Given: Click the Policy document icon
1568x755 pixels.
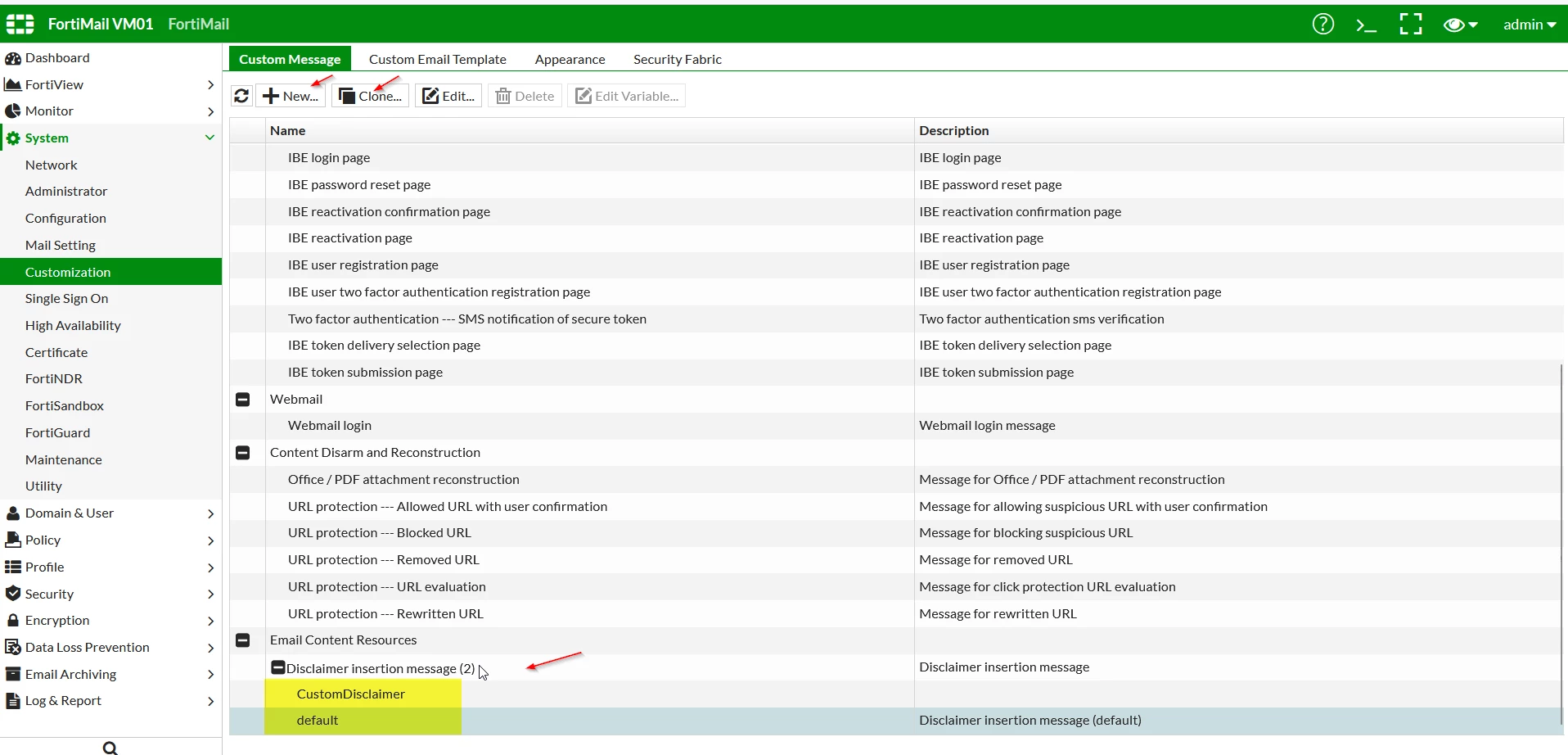Looking at the screenshot, I should click(x=12, y=540).
